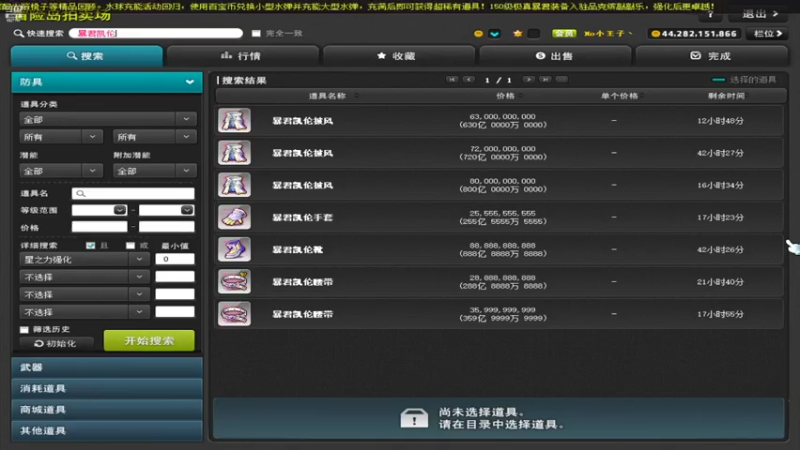Viewport: 800px width, 450px height.
Task: Switch to the 搜索 tab
Action: click(87, 56)
